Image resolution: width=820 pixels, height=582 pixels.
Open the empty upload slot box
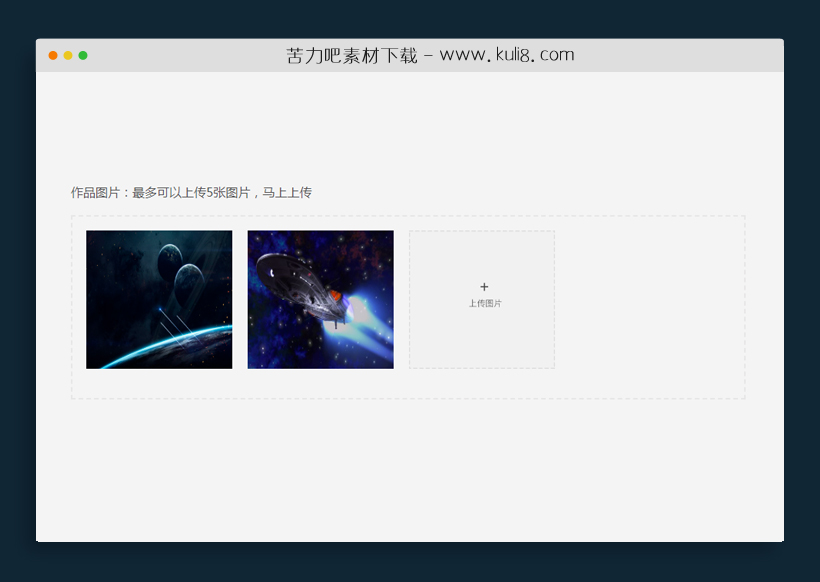pos(483,298)
